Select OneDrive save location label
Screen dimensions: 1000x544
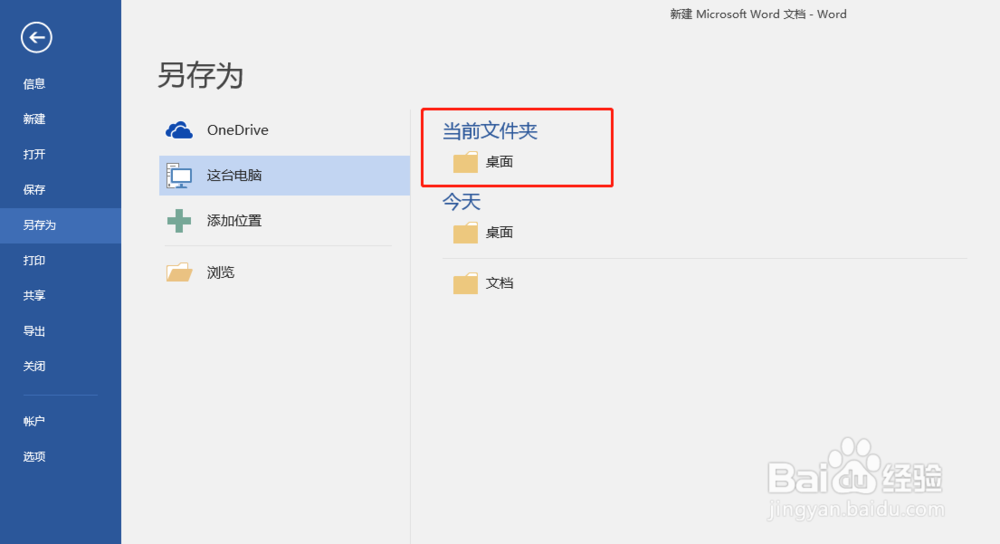(237, 130)
